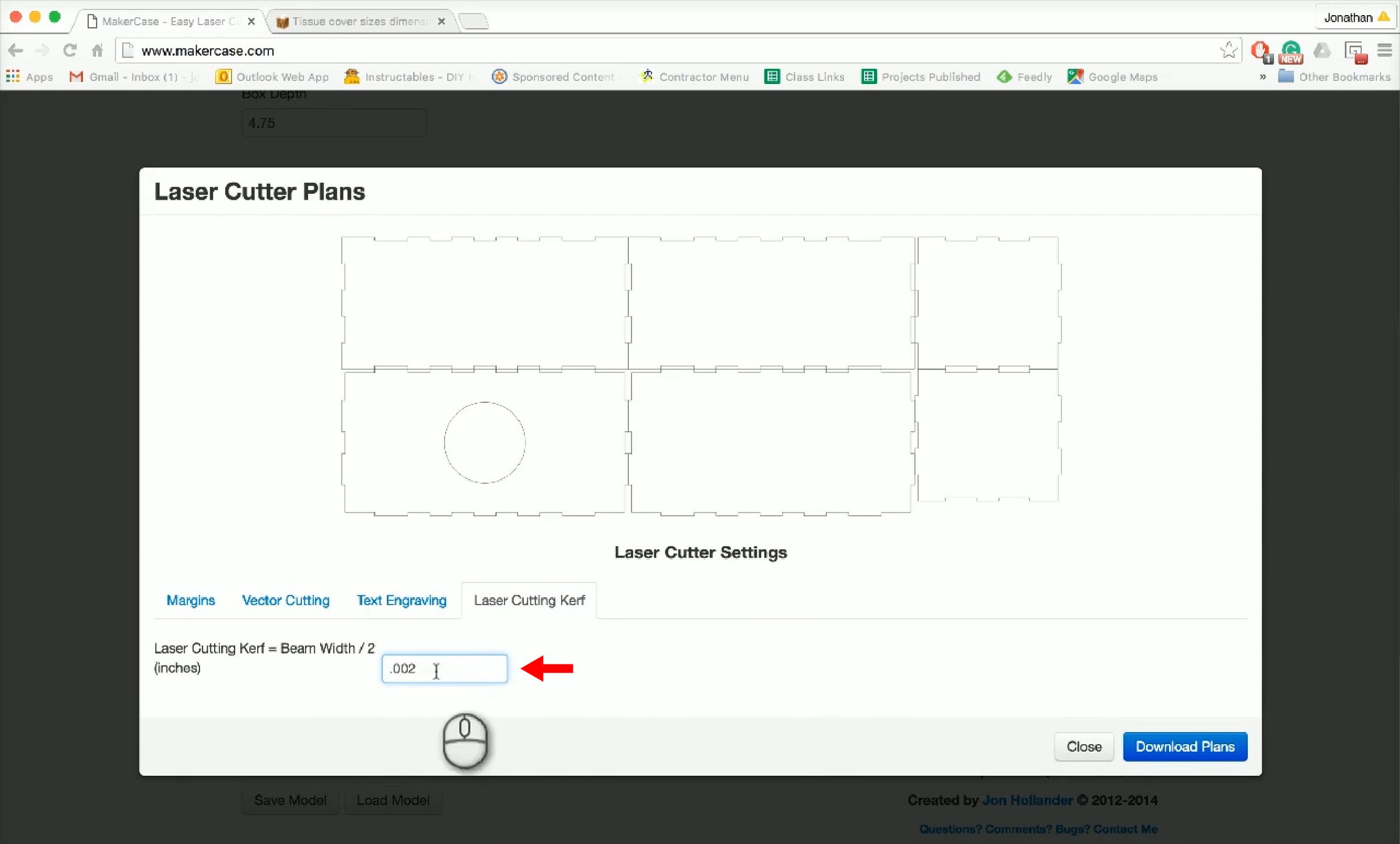Expand the bookmarks overflow chevron
Screen dimensions: 1400x844
pos(1263,77)
